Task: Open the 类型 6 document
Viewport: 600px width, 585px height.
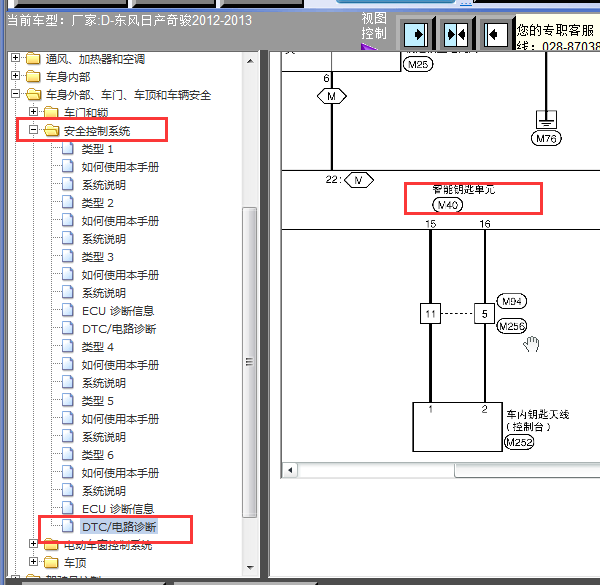Action: 97,455
